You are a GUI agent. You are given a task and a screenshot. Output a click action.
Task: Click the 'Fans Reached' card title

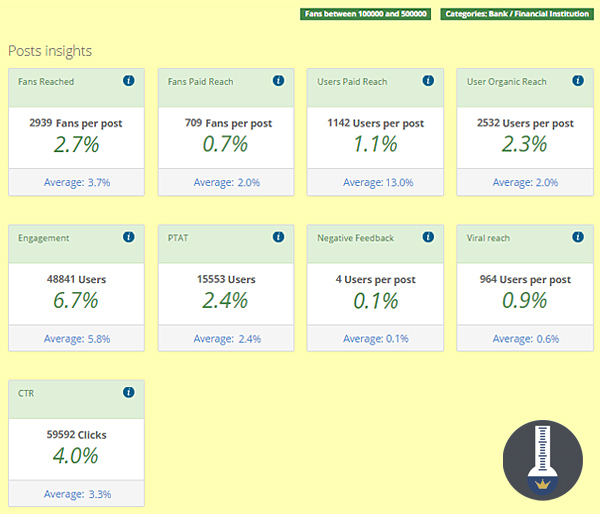click(46, 82)
